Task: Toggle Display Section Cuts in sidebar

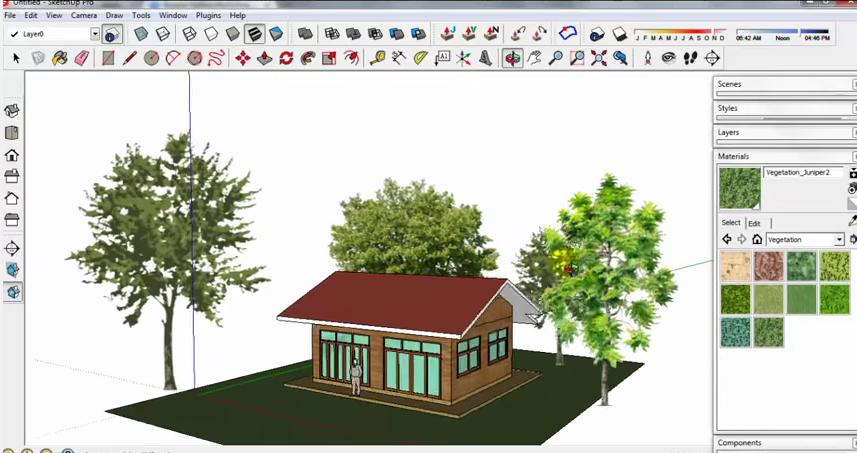Action: (x=13, y=291)
